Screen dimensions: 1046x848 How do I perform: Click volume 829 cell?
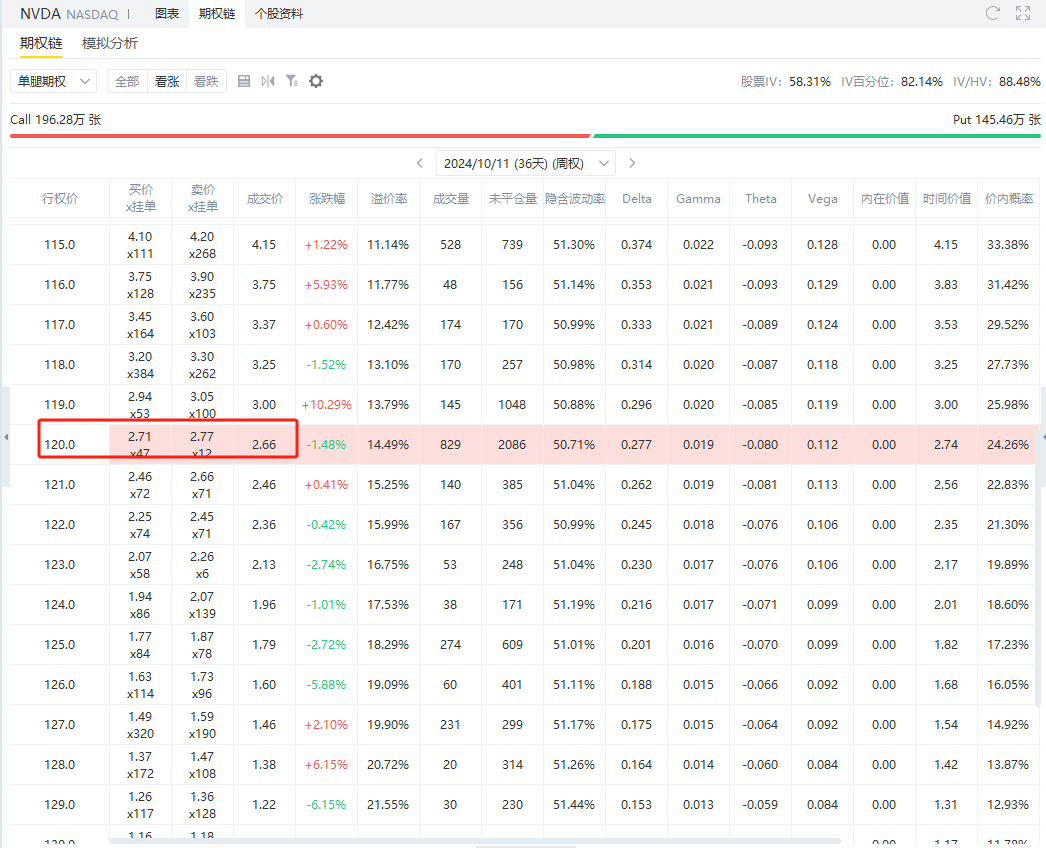(x=450, y=444)
